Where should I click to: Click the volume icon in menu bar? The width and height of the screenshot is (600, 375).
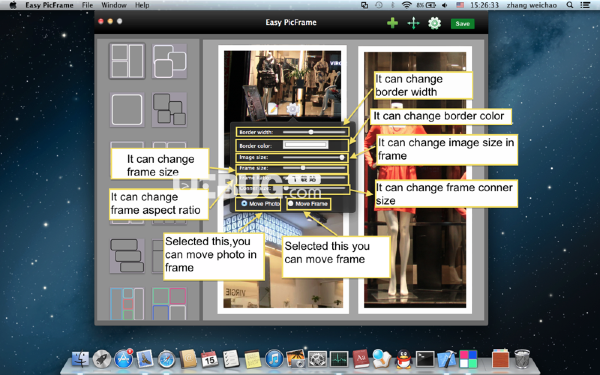[x=444, y=5]
